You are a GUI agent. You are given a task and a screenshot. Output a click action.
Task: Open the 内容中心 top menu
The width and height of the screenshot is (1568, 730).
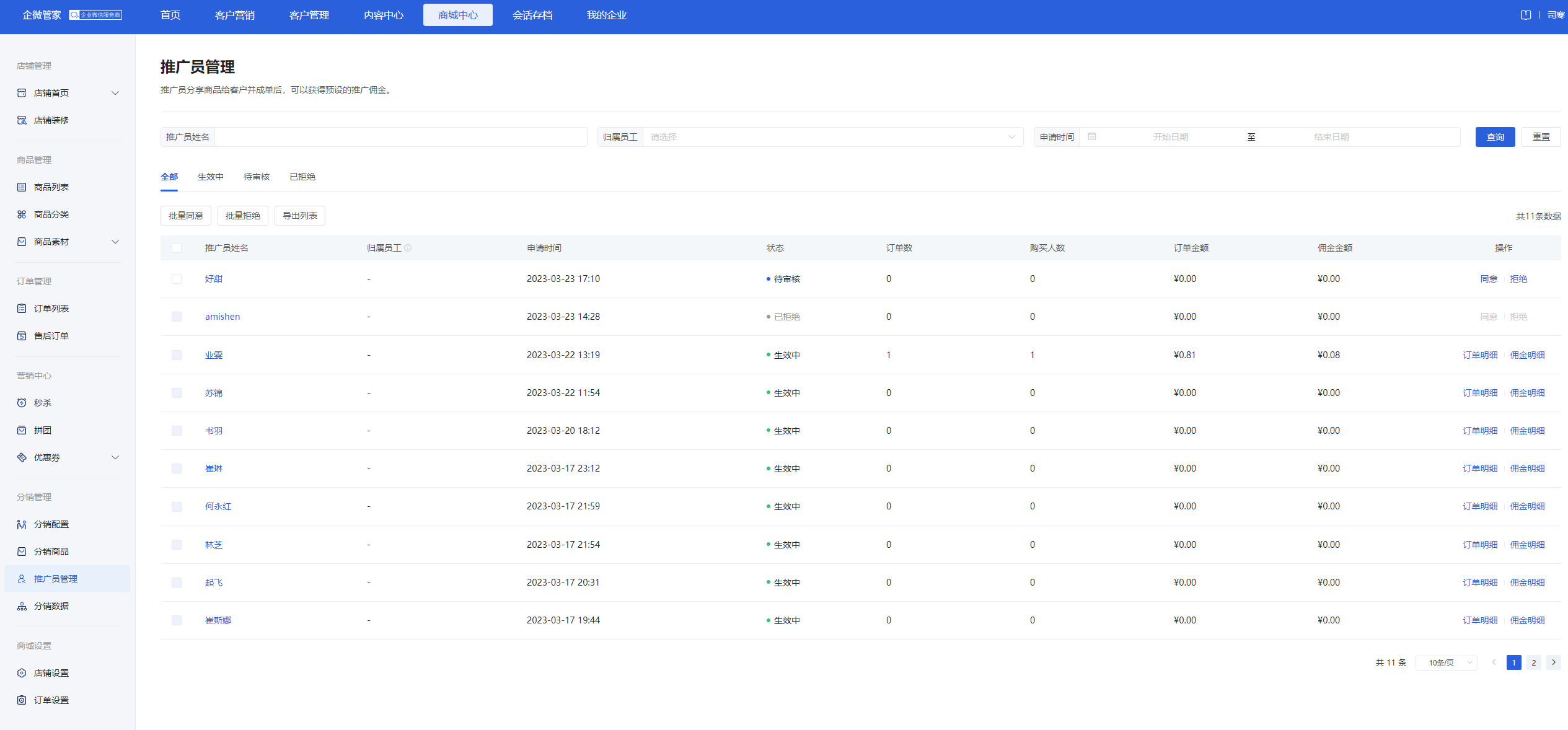pos(384,15)
